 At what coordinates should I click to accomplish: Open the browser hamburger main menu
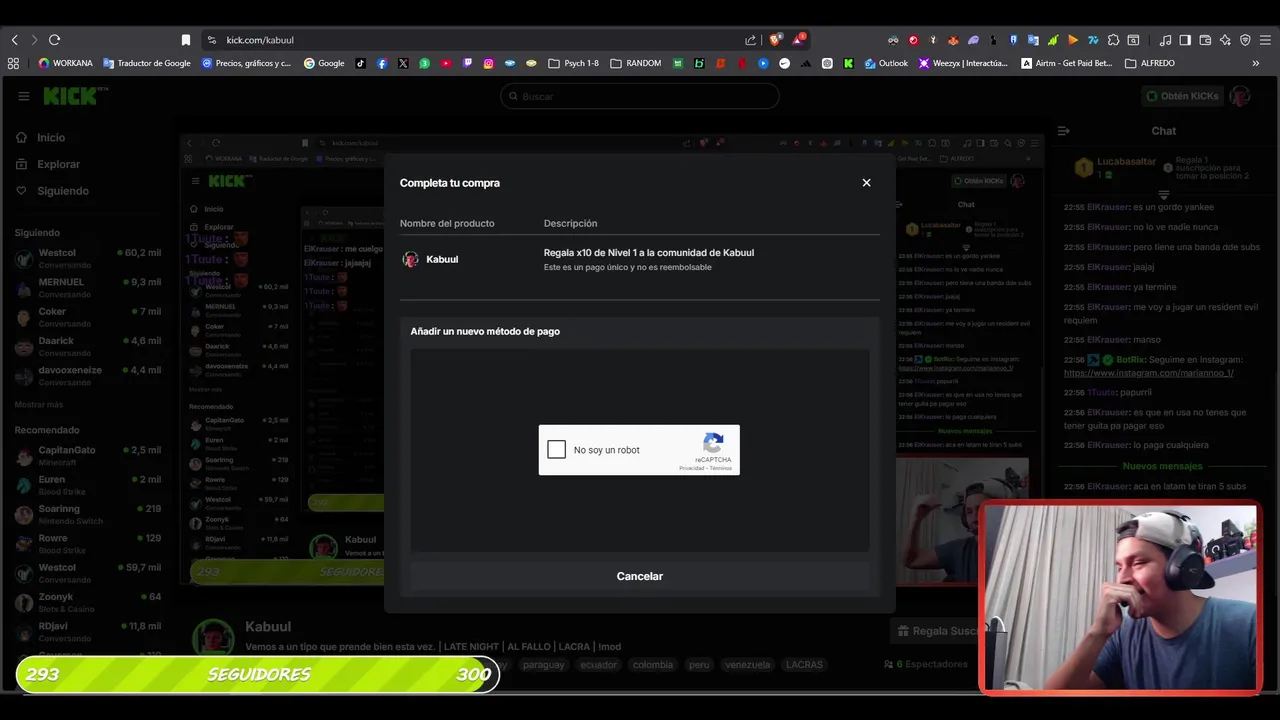click(1265, 40)
